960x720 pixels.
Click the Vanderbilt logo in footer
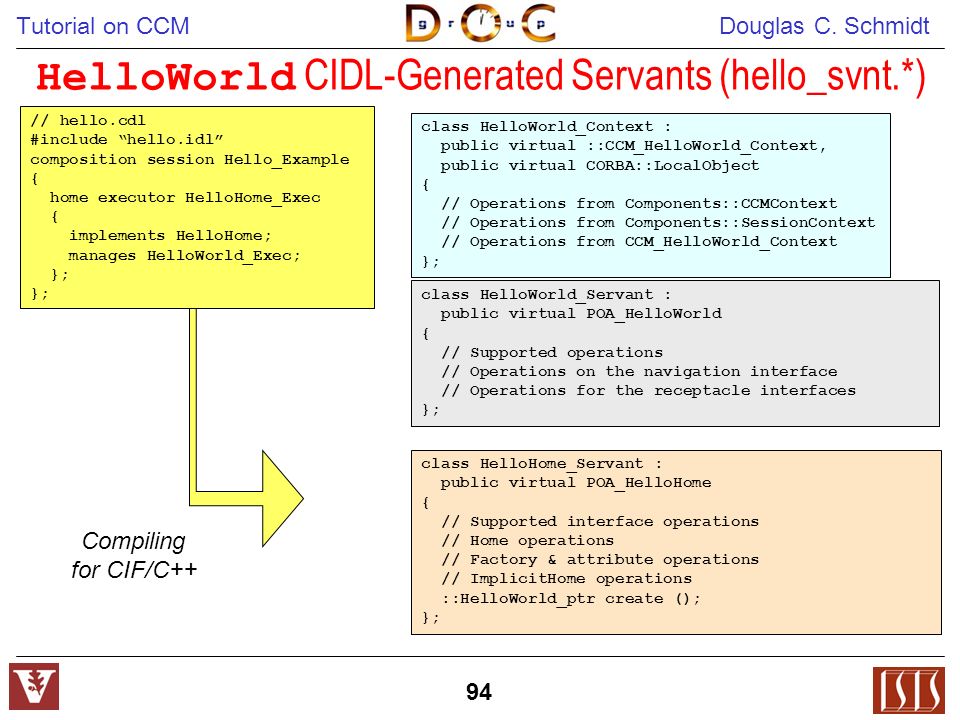pos(34,686)
